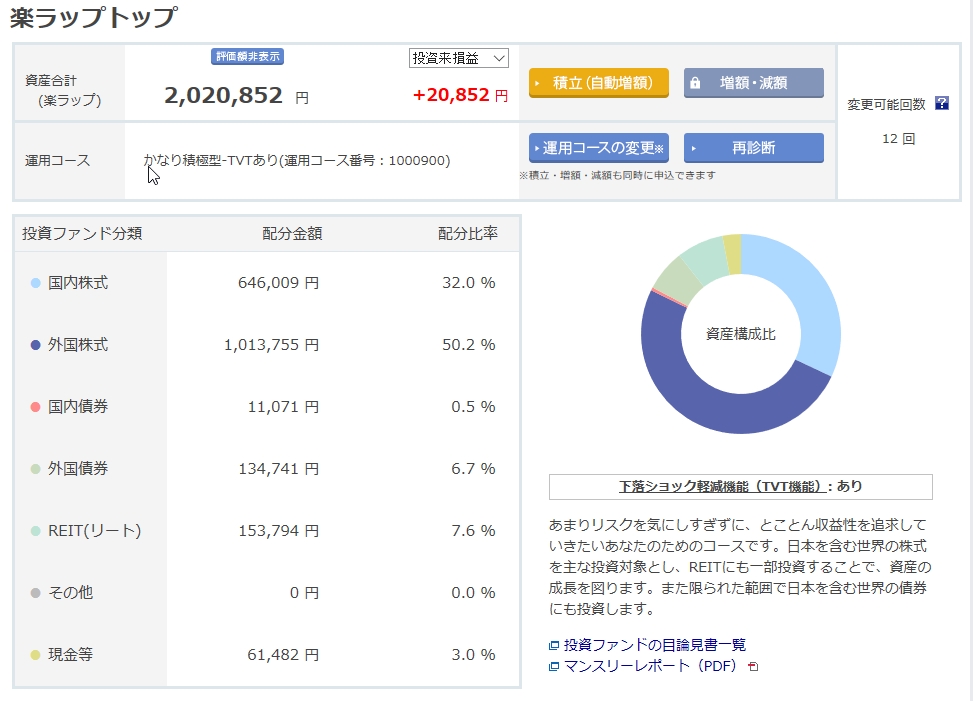
Task: Open the 下落ショック軽減機能(TVT機能) link
Action: [x=725, y=487]
